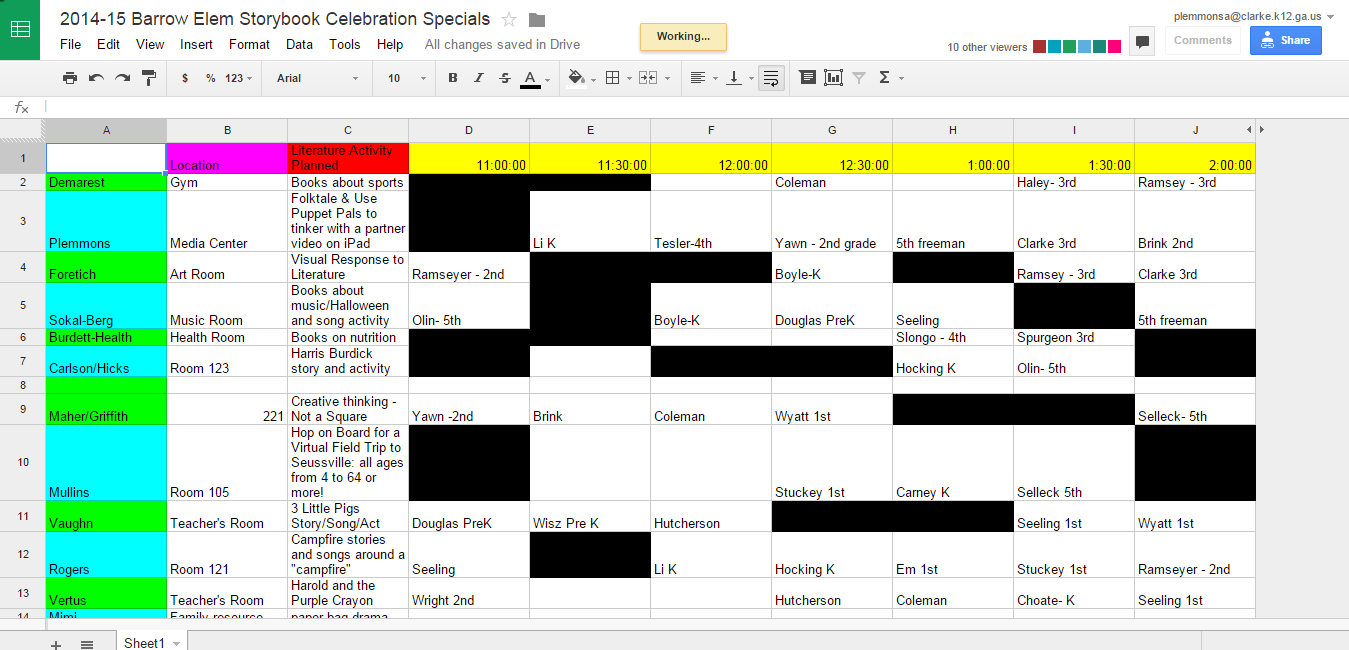1349x650 pixels.
Task: Open the Functions sigma dropdown
Action: click(890, 78)
